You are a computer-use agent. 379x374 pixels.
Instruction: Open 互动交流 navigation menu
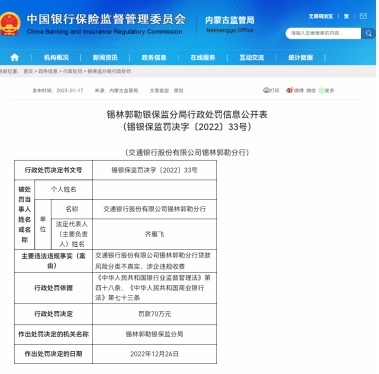(x=252, y=57)
